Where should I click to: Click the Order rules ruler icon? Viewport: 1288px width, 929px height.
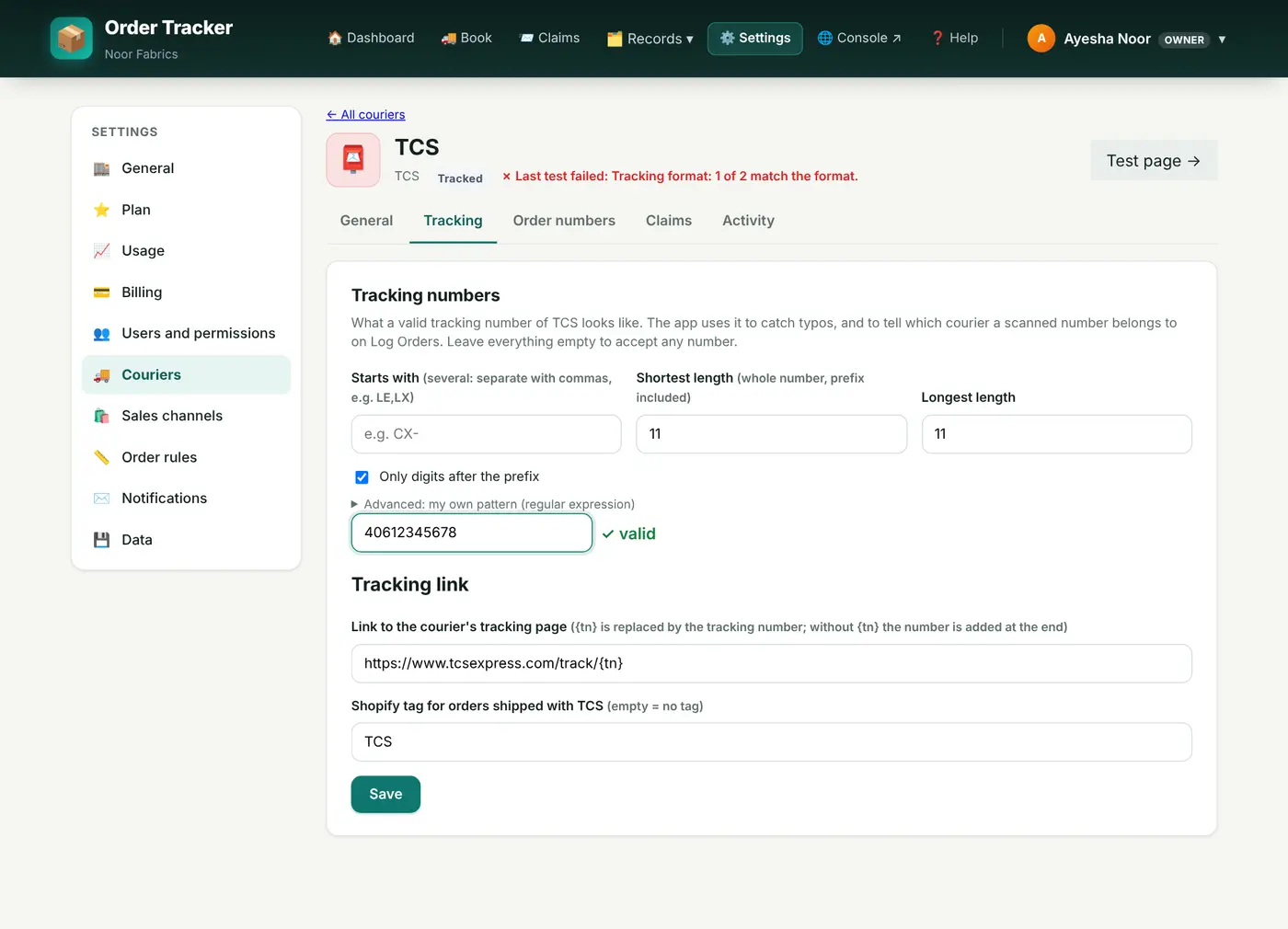click(102, 457)
